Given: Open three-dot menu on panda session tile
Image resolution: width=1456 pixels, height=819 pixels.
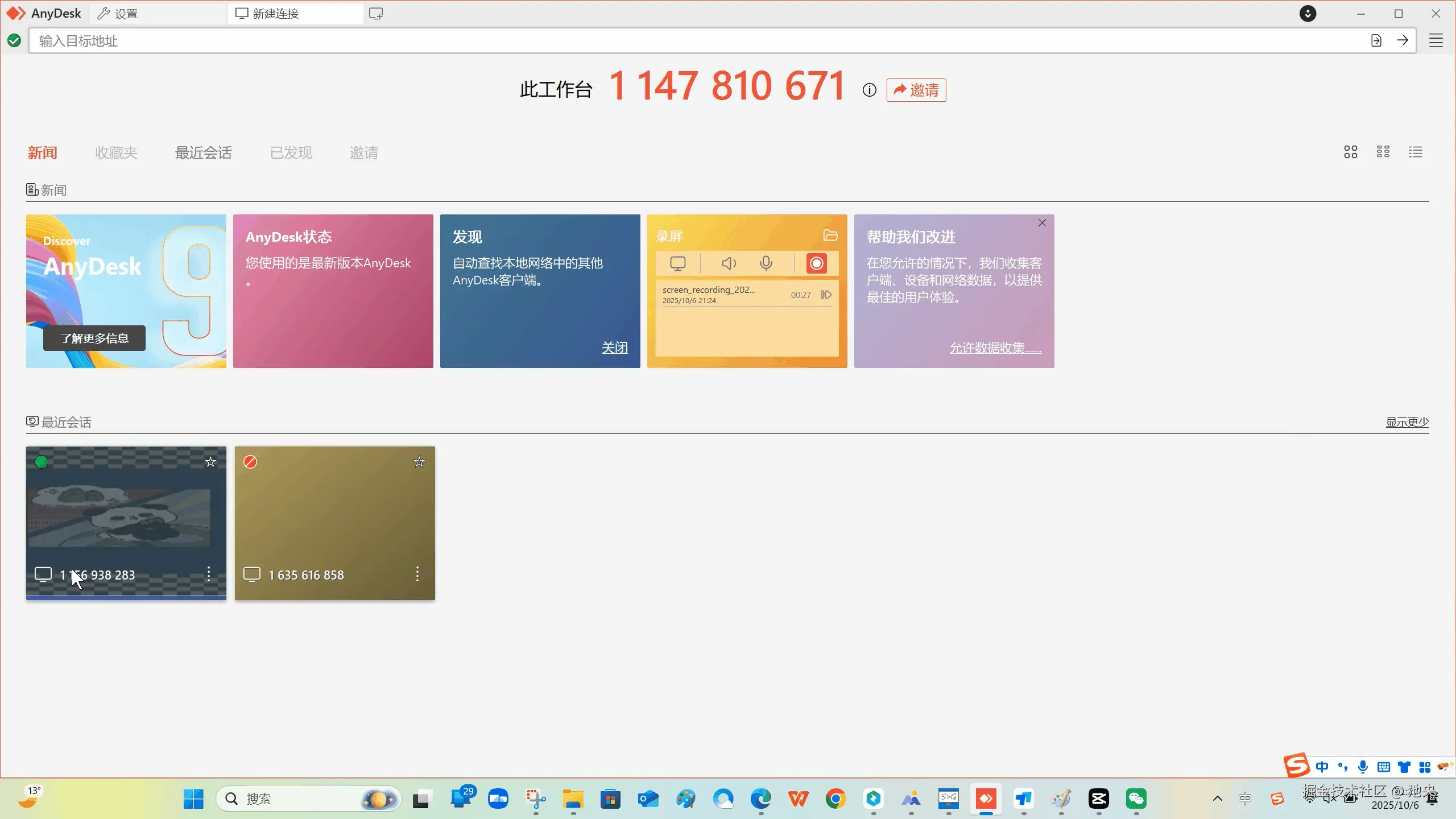Looking at the screenshot, I should 209,574.
